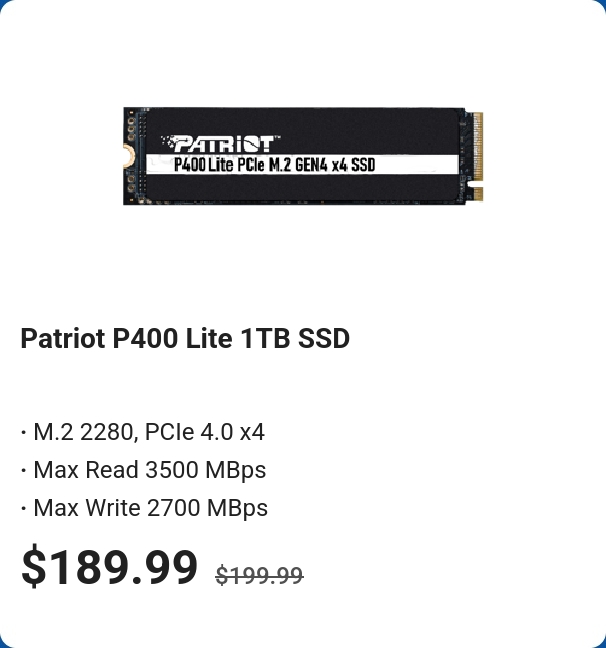Image resolution: width=606 pixels, height=648 pixels.
Task: Click the 3500 read speed value
Action: 171,470
